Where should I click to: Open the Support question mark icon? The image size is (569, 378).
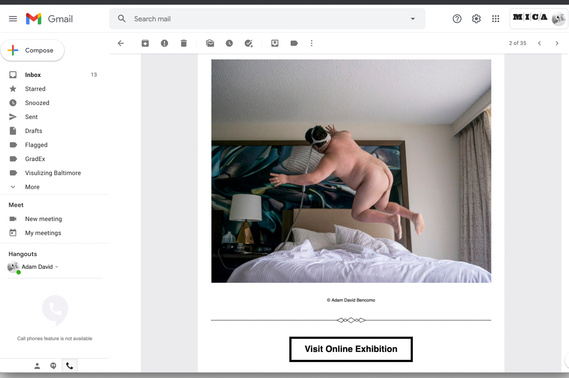click(457, 19)
